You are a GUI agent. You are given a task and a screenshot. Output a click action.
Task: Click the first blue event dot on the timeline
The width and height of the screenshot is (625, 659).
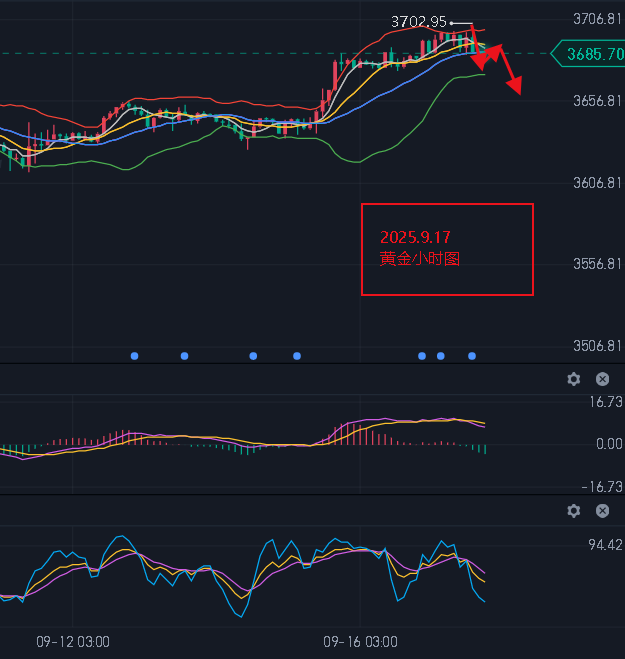pos(134,356)
